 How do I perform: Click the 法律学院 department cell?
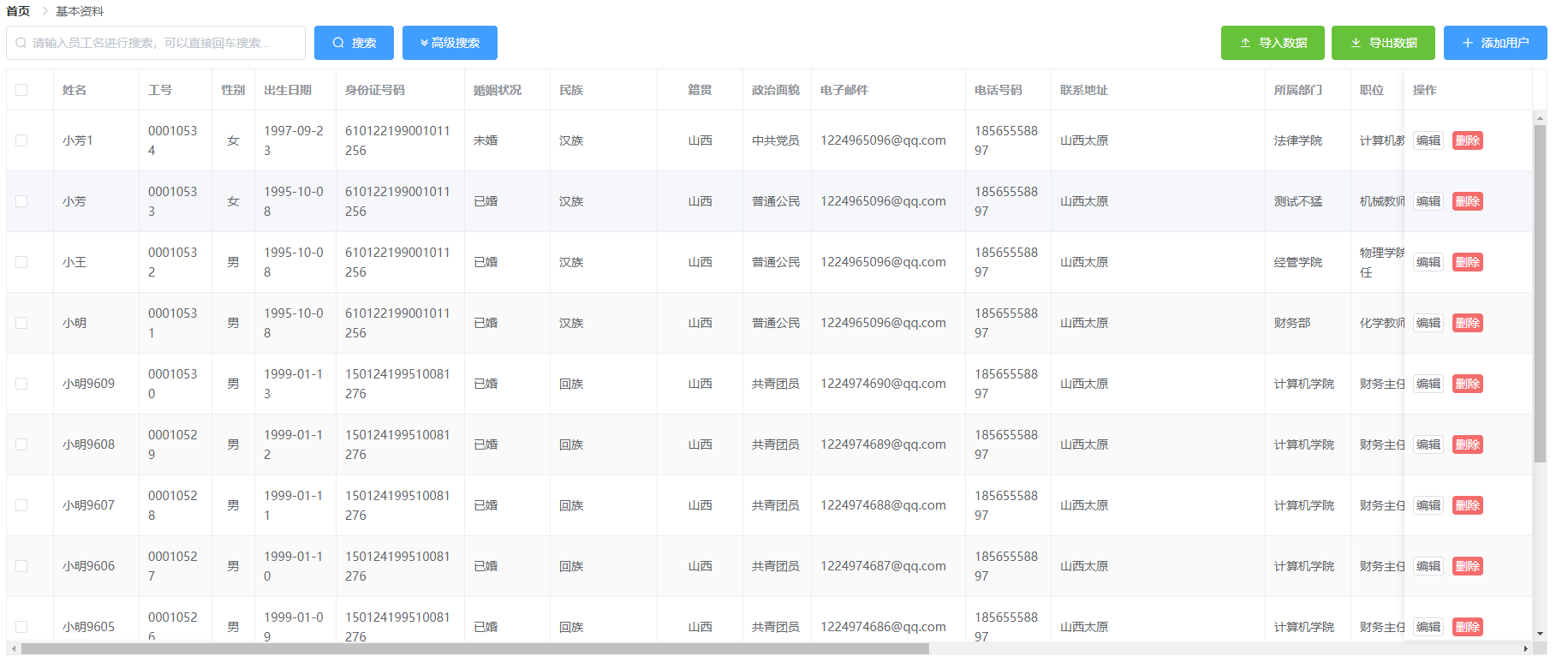pos(1298,140)
